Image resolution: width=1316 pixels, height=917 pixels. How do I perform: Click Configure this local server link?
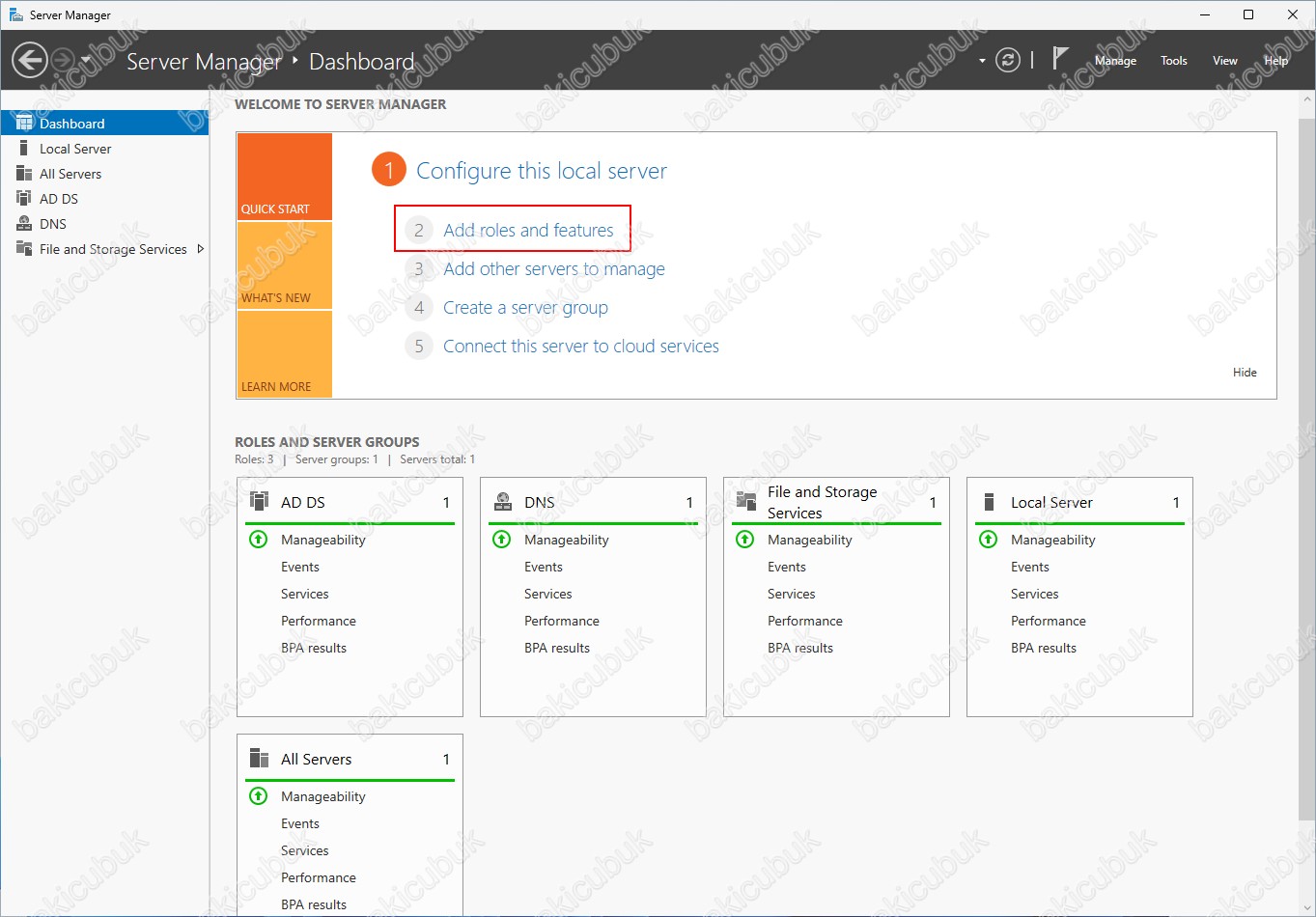tap(542, 171)
